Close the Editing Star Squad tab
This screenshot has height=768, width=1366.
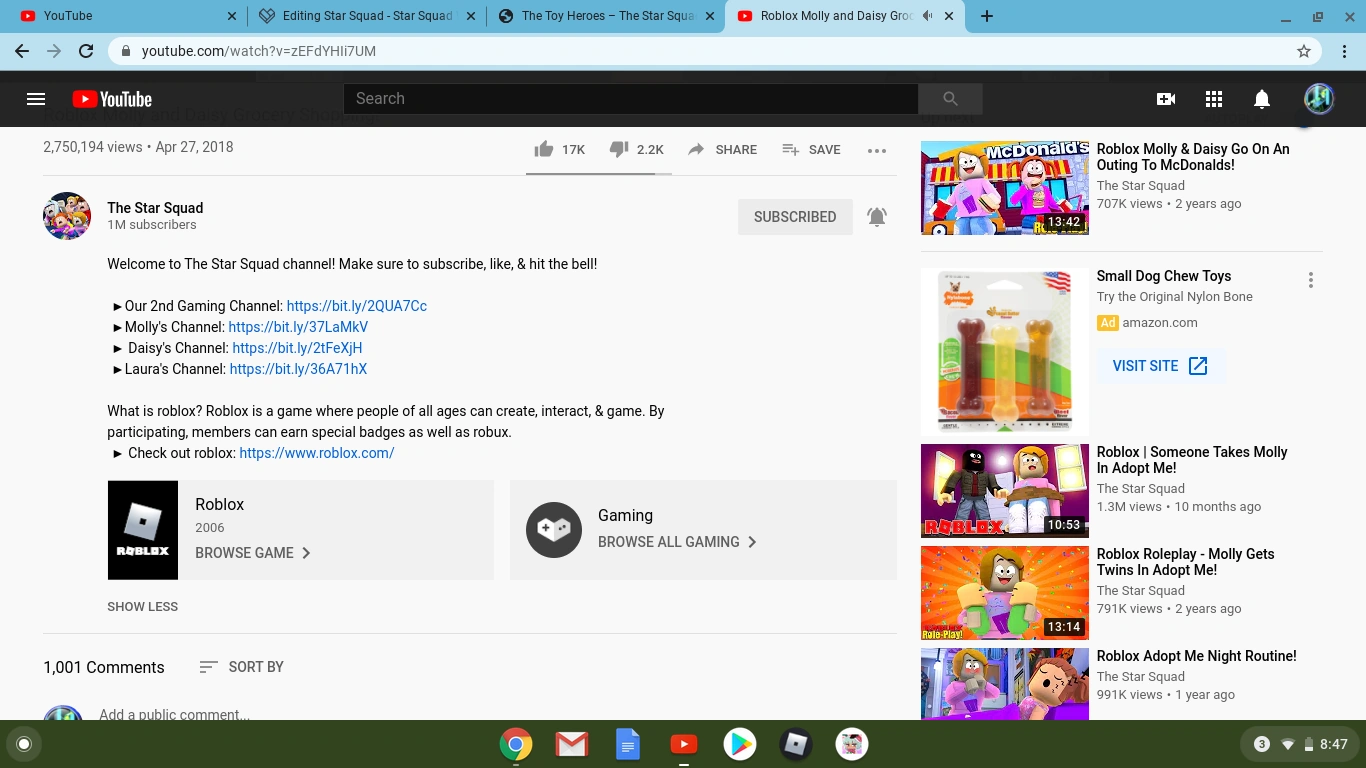click(x=472, y=16)
